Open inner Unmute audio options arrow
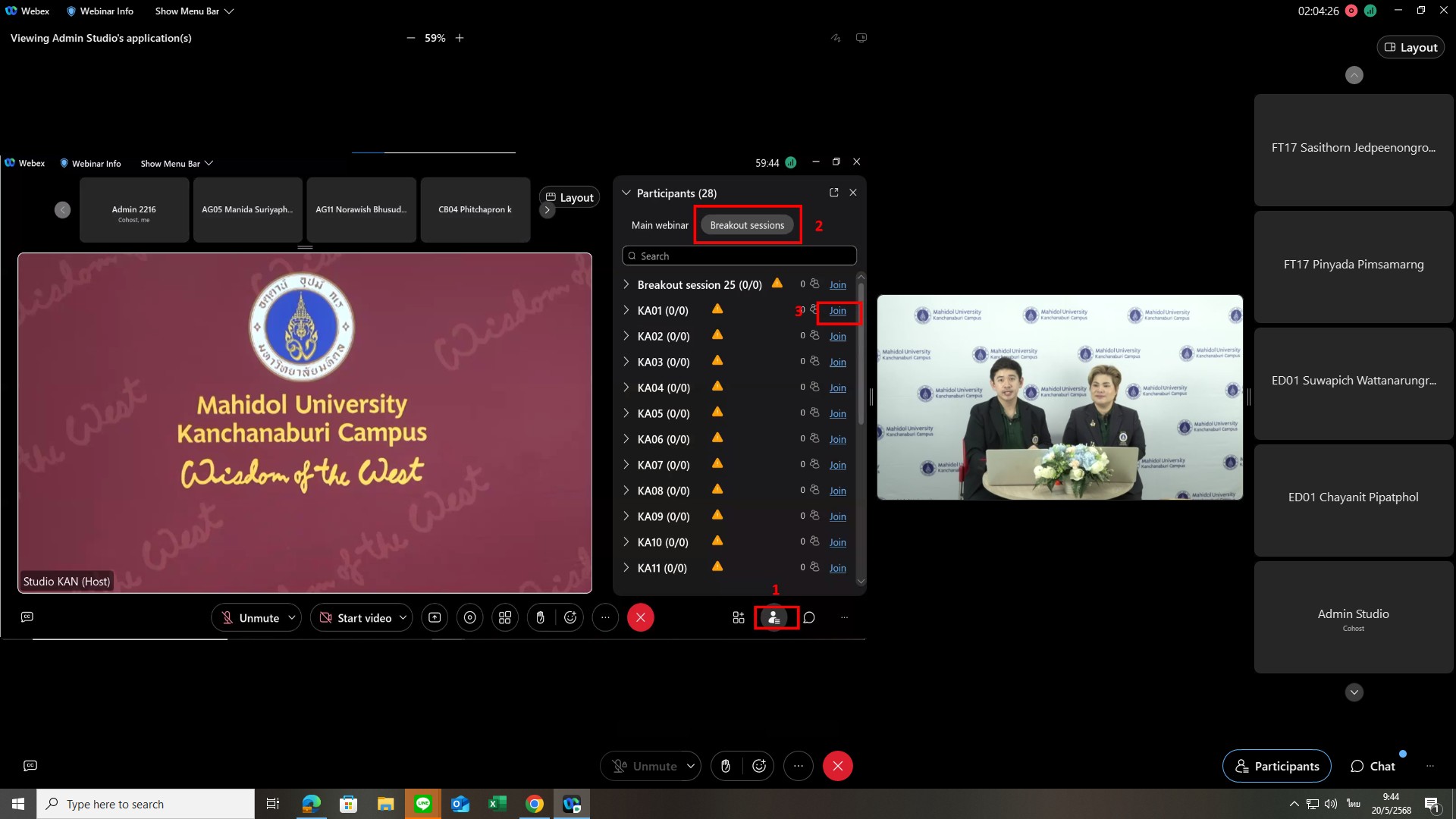 click(x=292, y=618)
